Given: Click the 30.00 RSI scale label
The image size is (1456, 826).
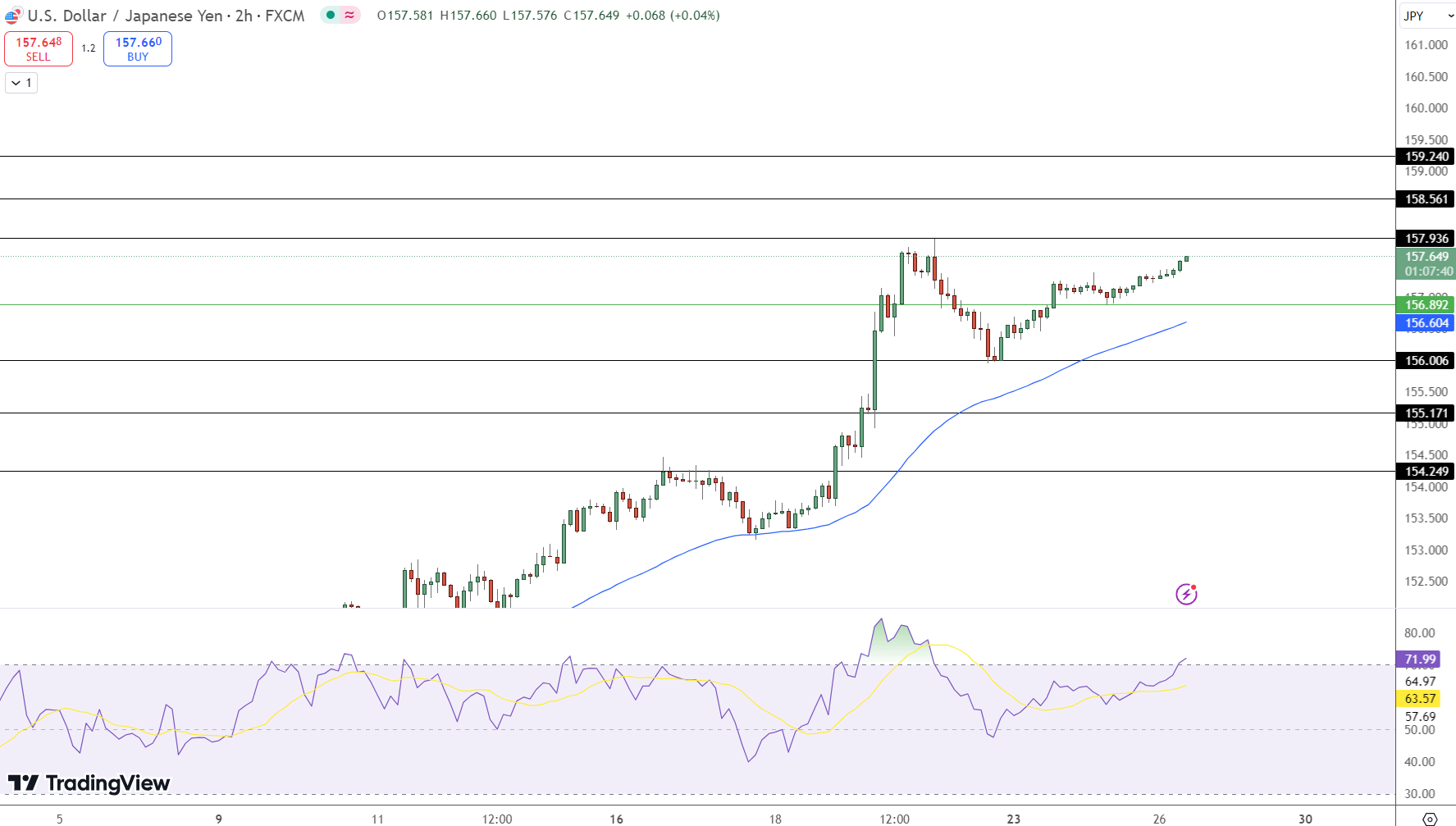Looking at the screenshot, I should (1419, 793).
